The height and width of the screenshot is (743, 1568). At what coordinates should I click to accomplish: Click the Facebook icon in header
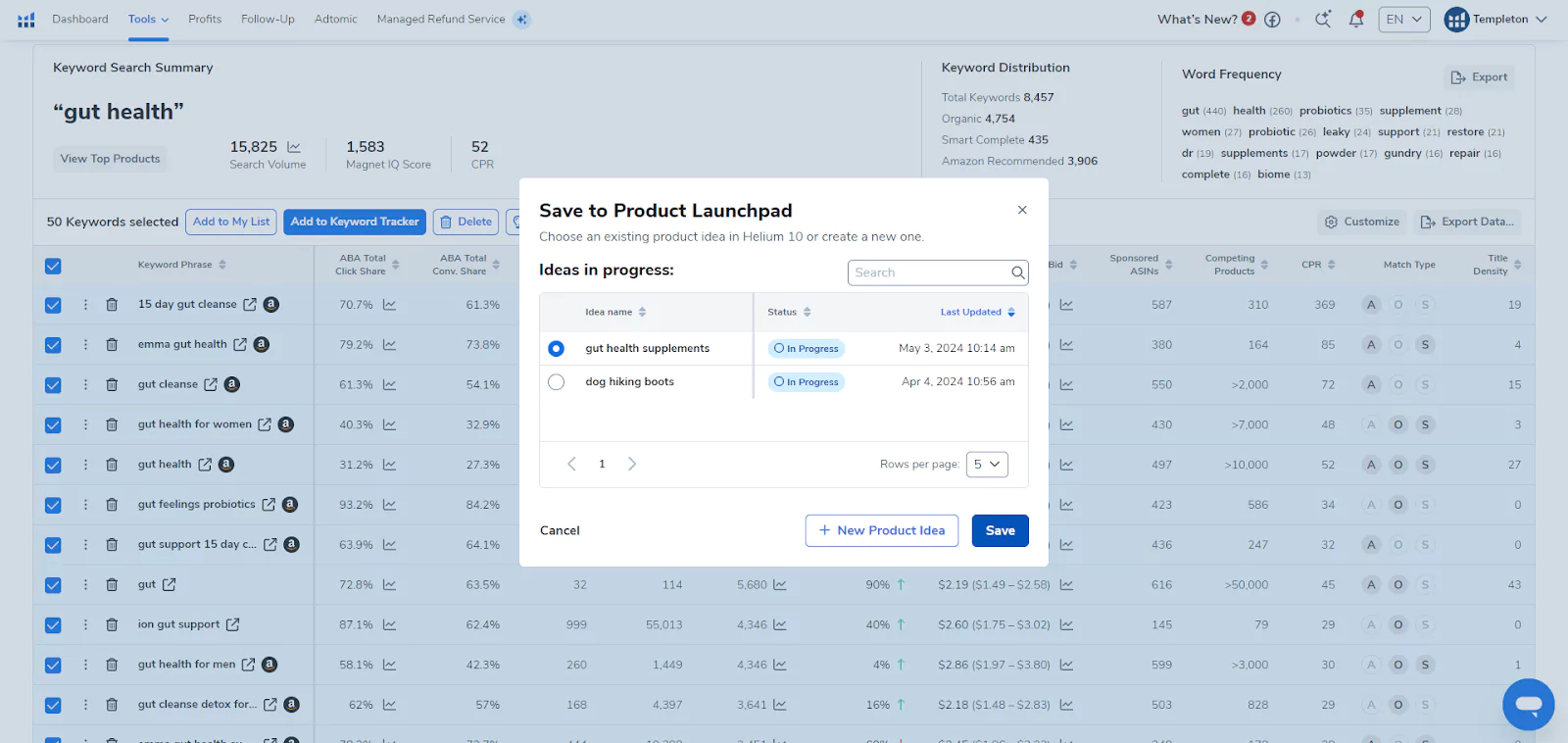click(1272, 20)
